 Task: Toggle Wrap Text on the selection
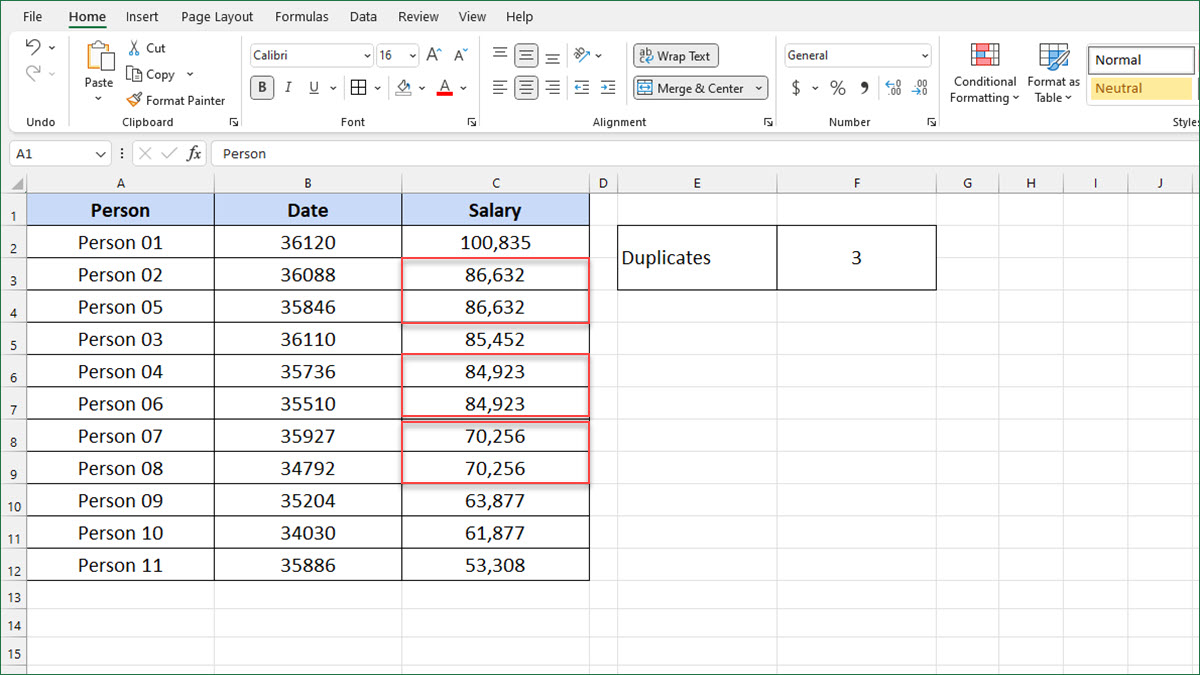click(x=675, y=55)
